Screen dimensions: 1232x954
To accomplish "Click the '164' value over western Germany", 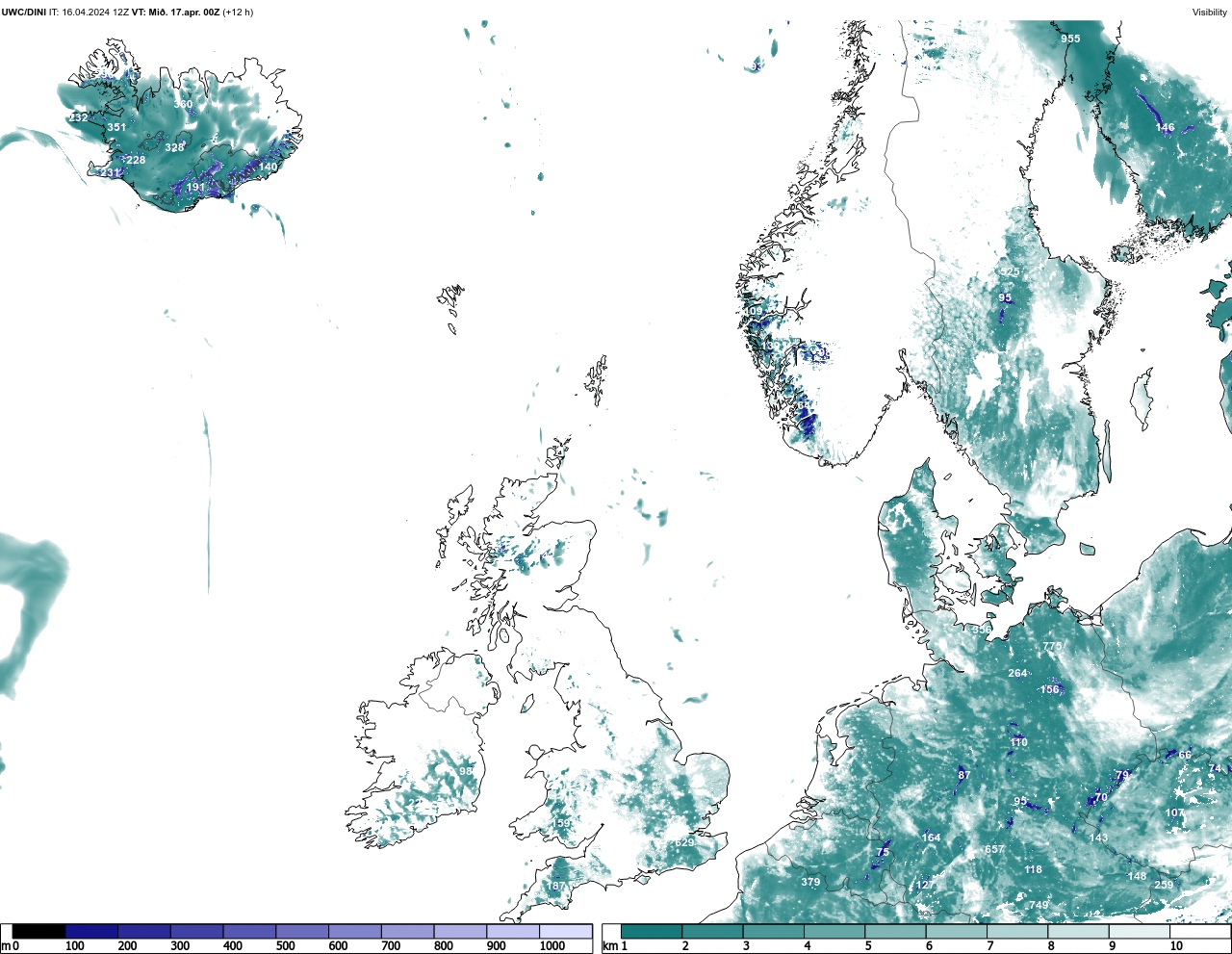I will coord(931,838).
